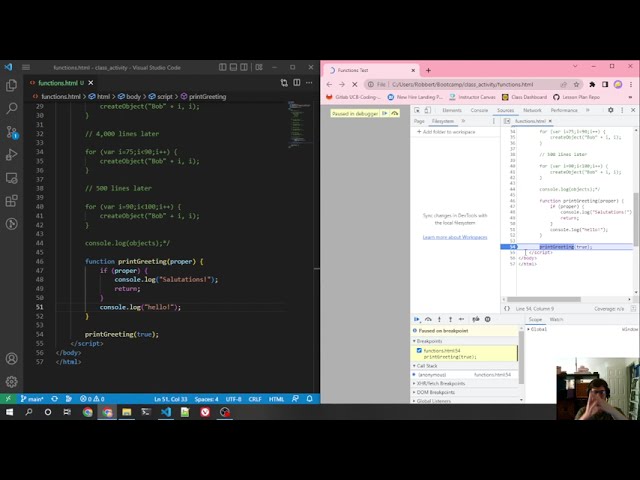The width and height of the screenshot is (640, 480).
Task: Click the HTML language mode status item
Action: tap(276, 399)
